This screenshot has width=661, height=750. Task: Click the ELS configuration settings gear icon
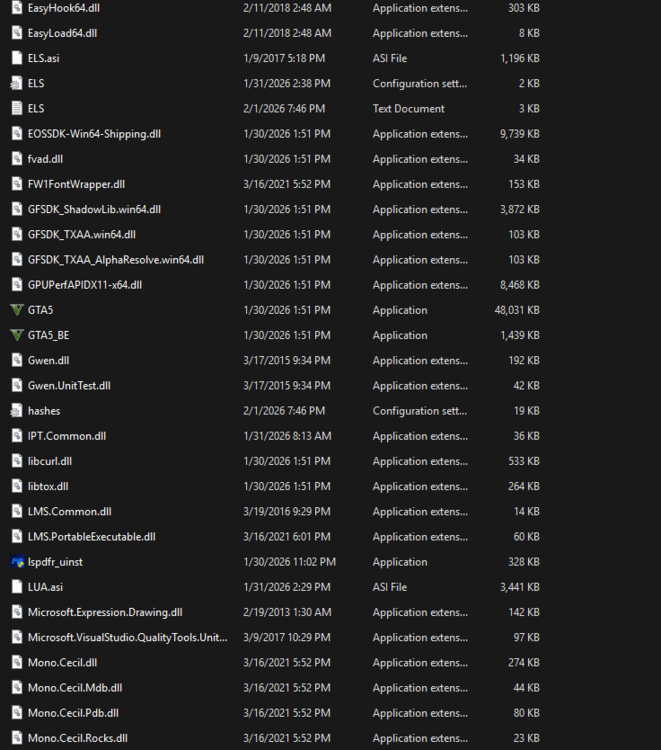click(x=17, y=83)
